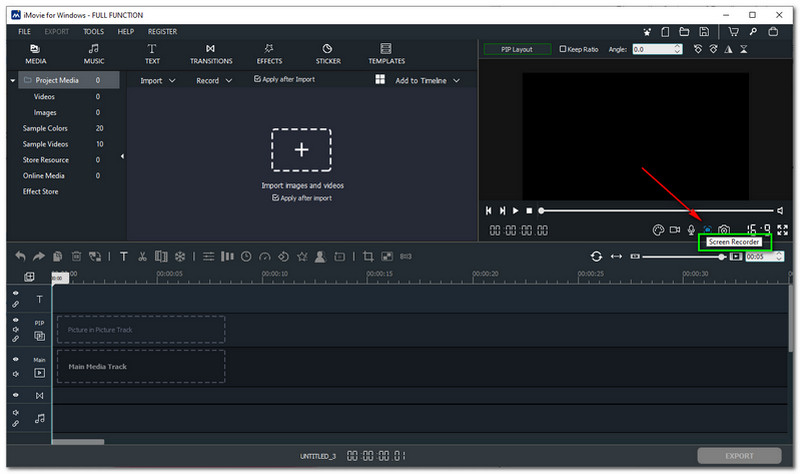Select Sample Videos in media list
Screen dimensions: 800x474
click(45, 144)
